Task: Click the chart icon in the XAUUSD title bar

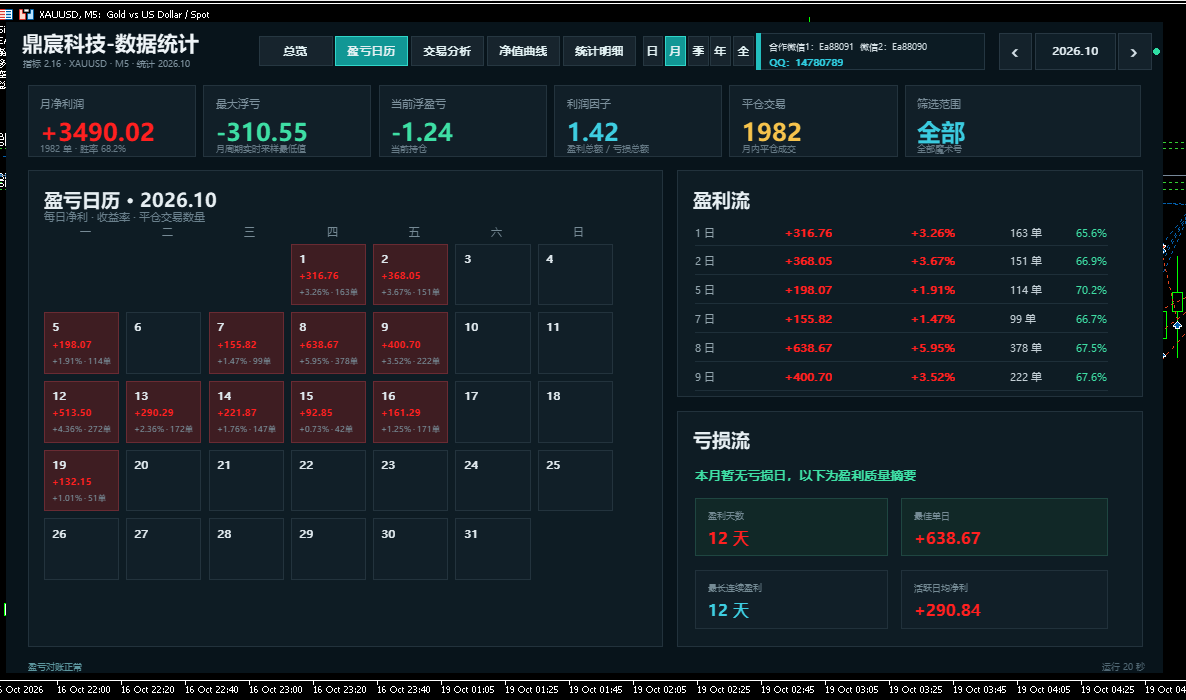Action: (x=26, y=14)
